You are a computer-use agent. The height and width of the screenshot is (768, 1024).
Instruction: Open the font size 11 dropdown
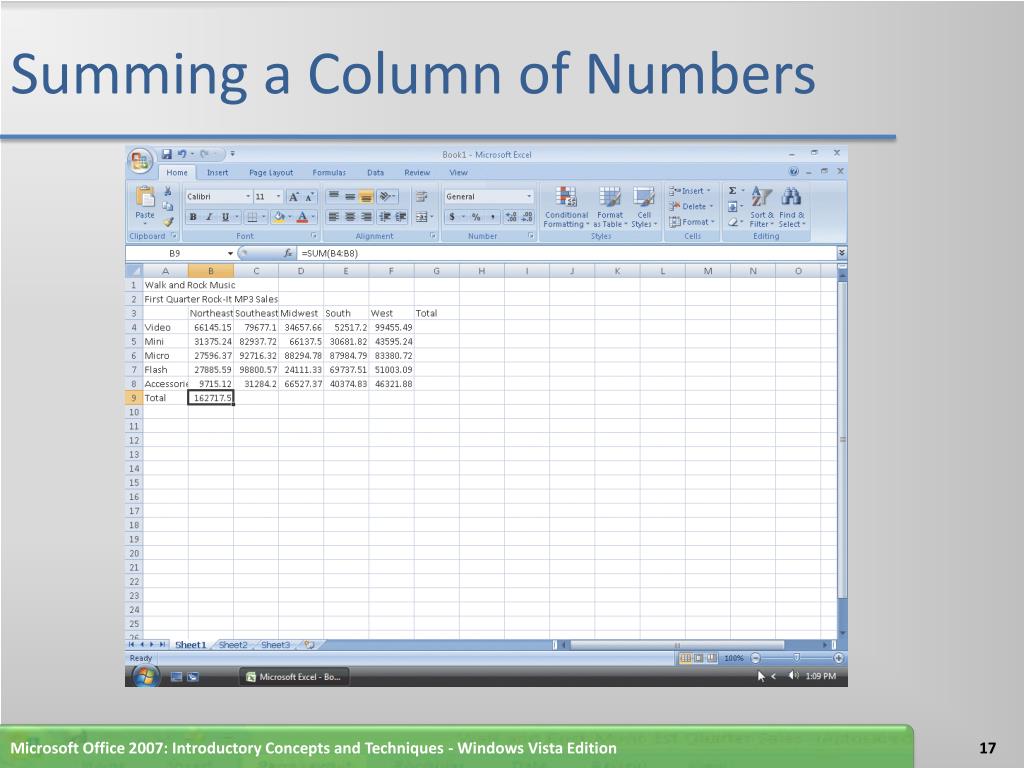tap(279, 197)
